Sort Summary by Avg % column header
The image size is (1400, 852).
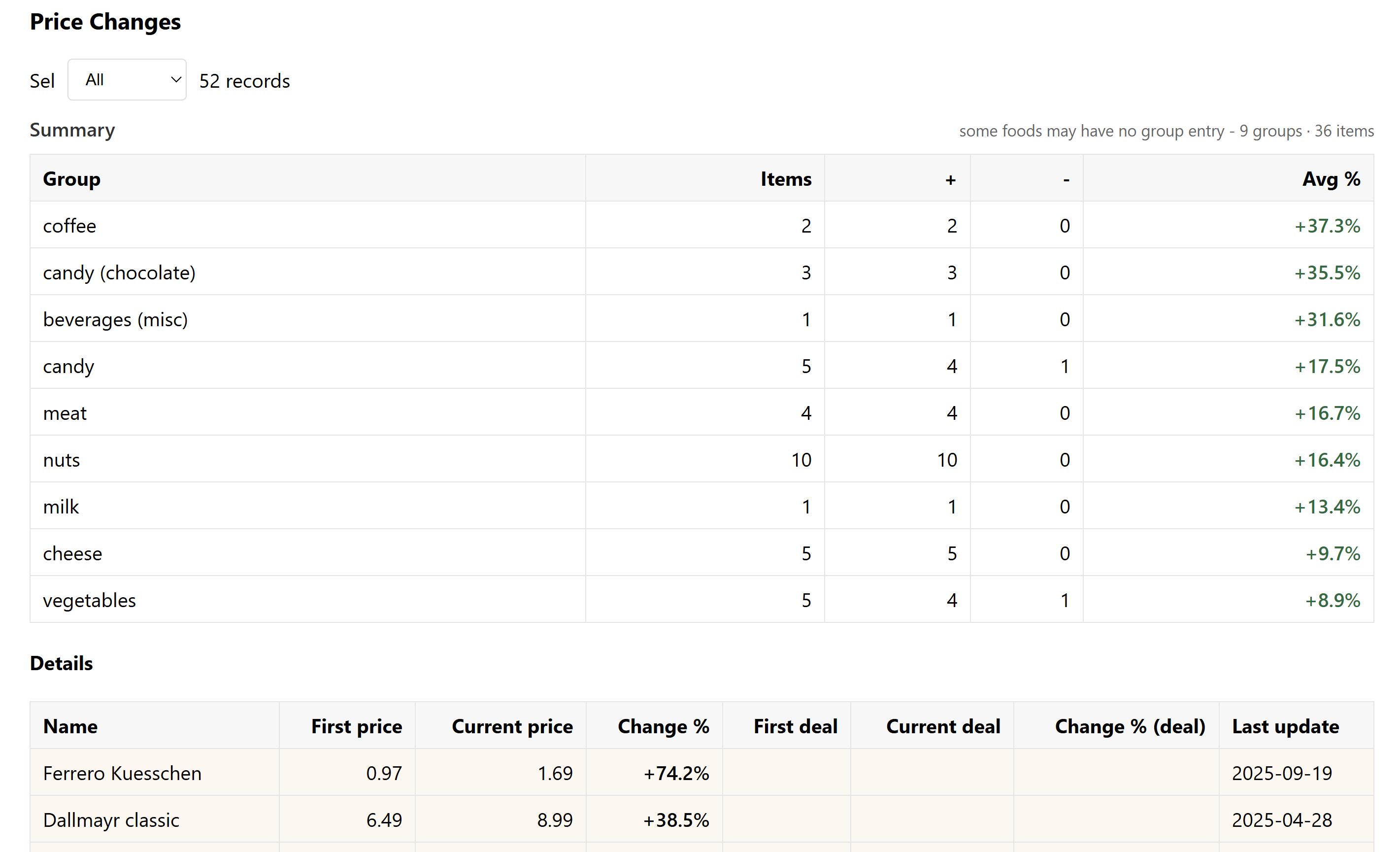pos(1330,179)
